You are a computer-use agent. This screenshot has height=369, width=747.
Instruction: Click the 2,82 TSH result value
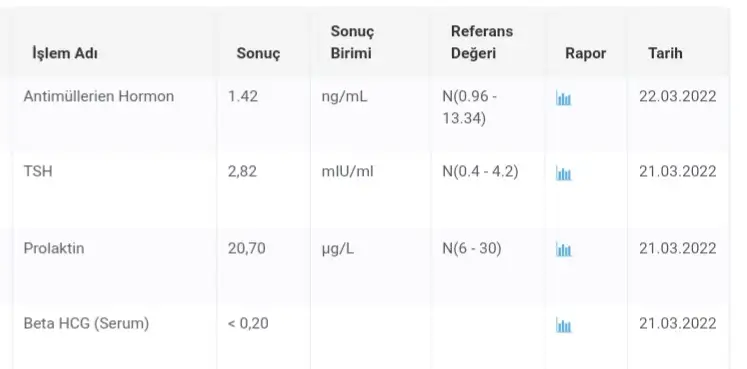[x=242, y=171]
